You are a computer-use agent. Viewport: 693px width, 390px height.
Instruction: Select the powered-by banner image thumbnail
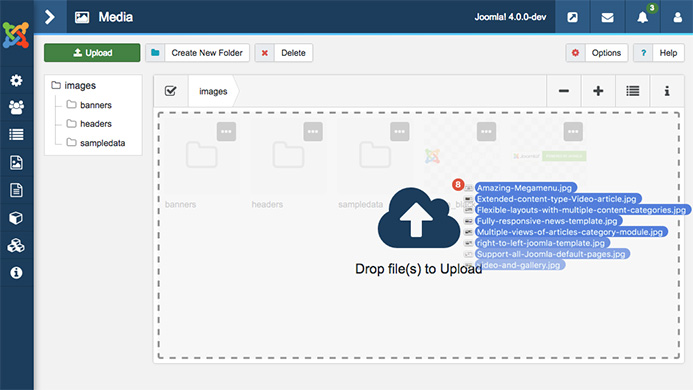click(x=549, y=156)
